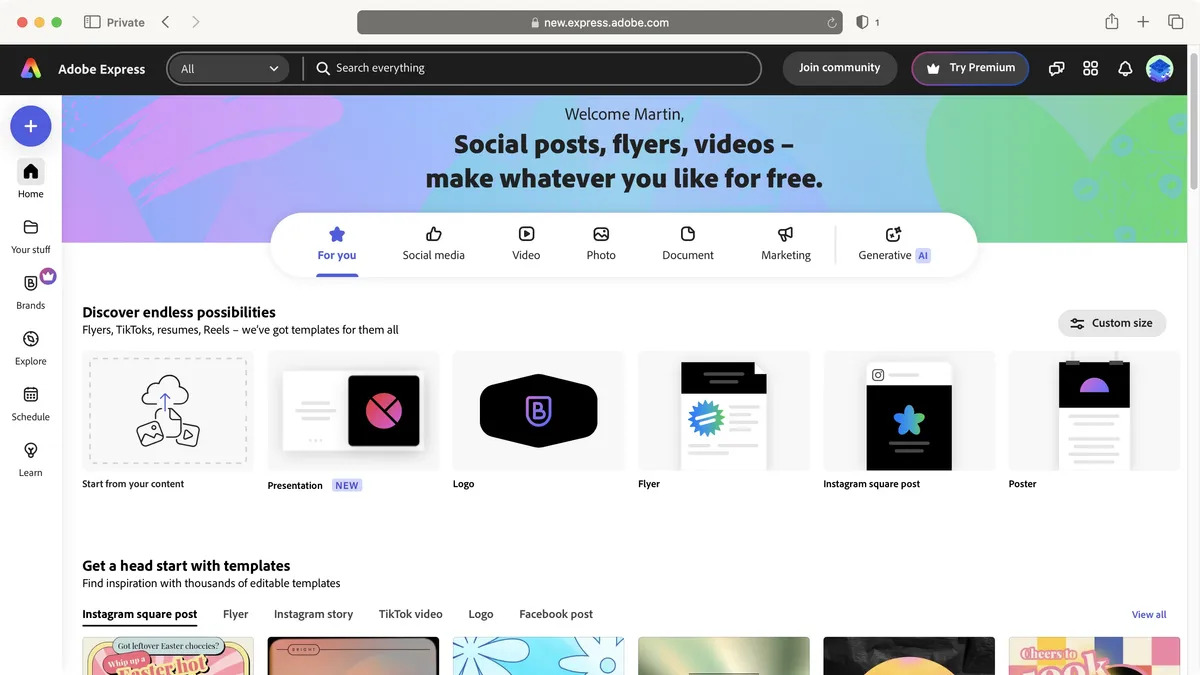Open the profile avatar menu
Image resolution: width=1200 pixels, height=675 pixels.
pos(1159,68)
